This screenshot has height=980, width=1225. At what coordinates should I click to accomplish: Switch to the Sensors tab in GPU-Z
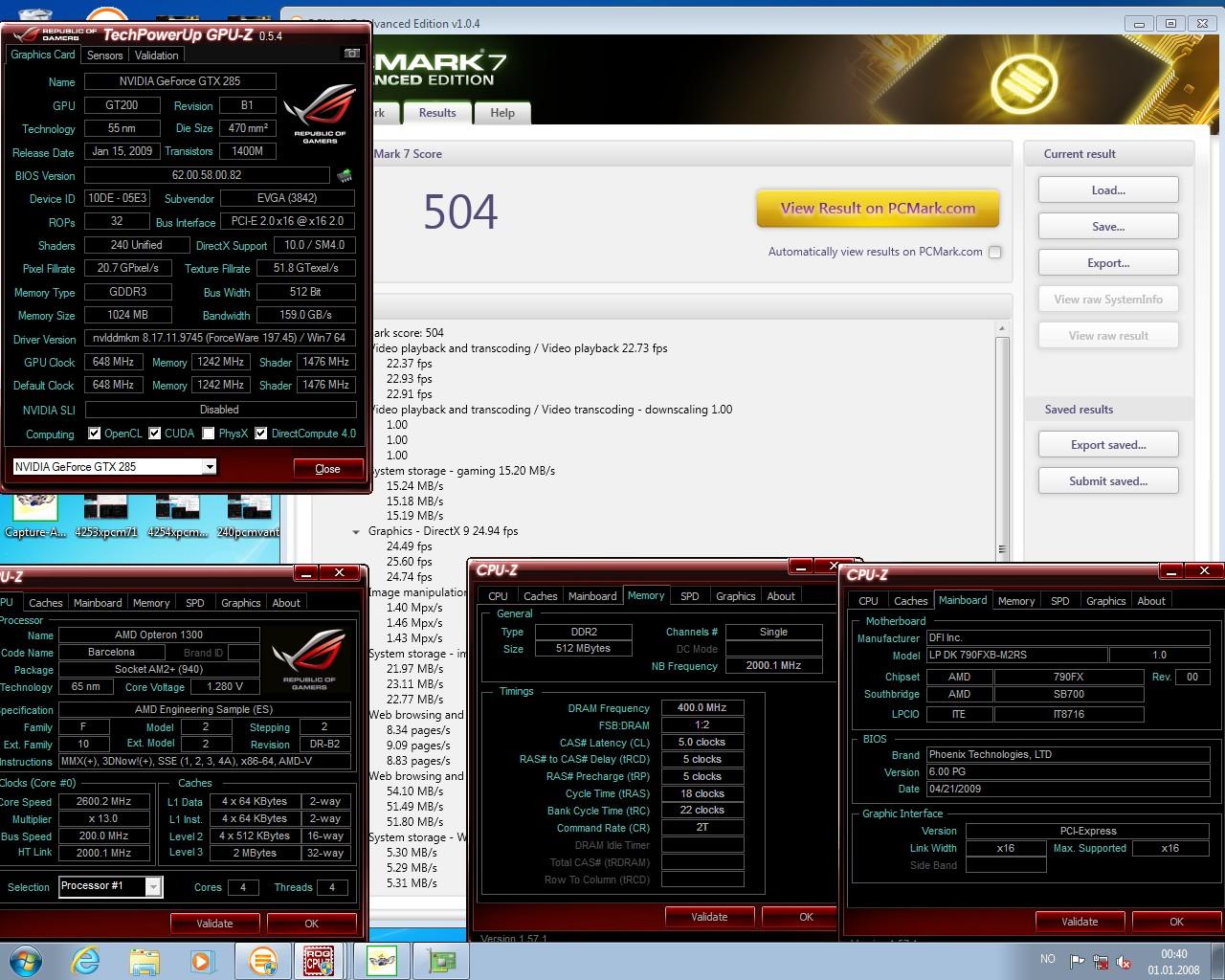tap(105, 56)
